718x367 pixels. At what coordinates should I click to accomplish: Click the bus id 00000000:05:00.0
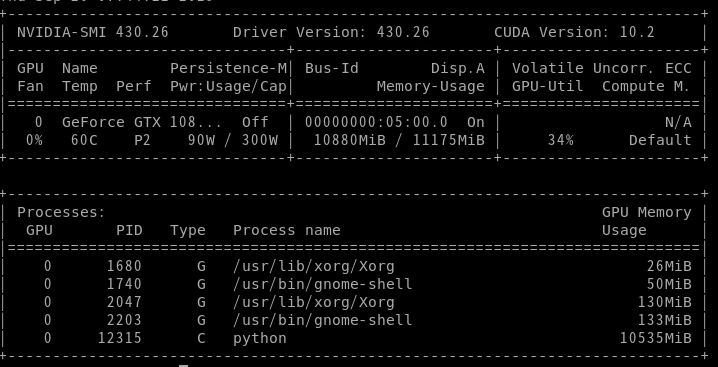tap(376, 122)
